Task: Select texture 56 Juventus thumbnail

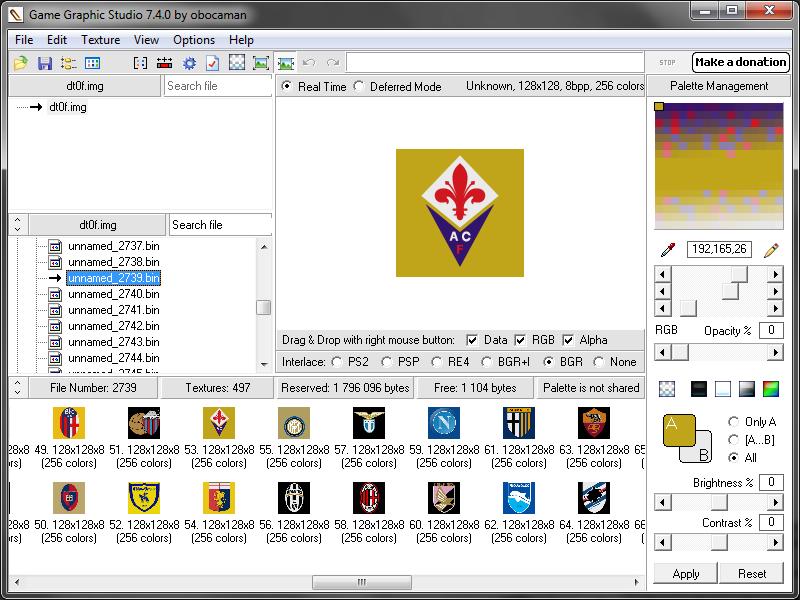Action: 294,497
